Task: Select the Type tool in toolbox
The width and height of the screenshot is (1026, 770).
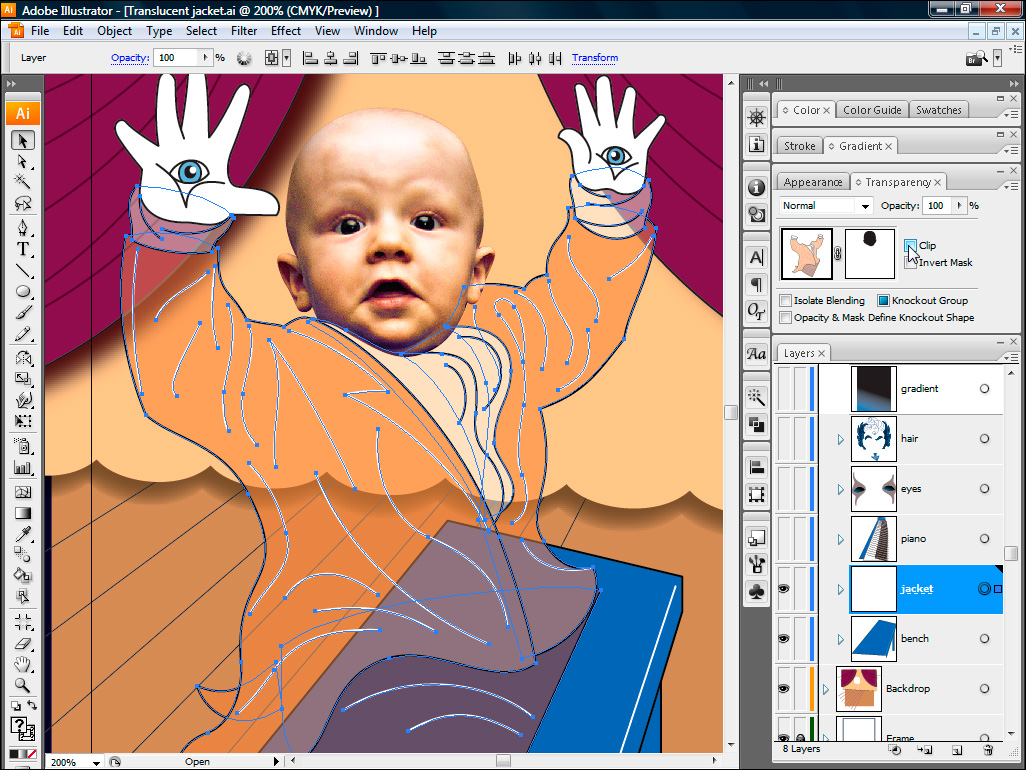Action: [x=22, y=249]
